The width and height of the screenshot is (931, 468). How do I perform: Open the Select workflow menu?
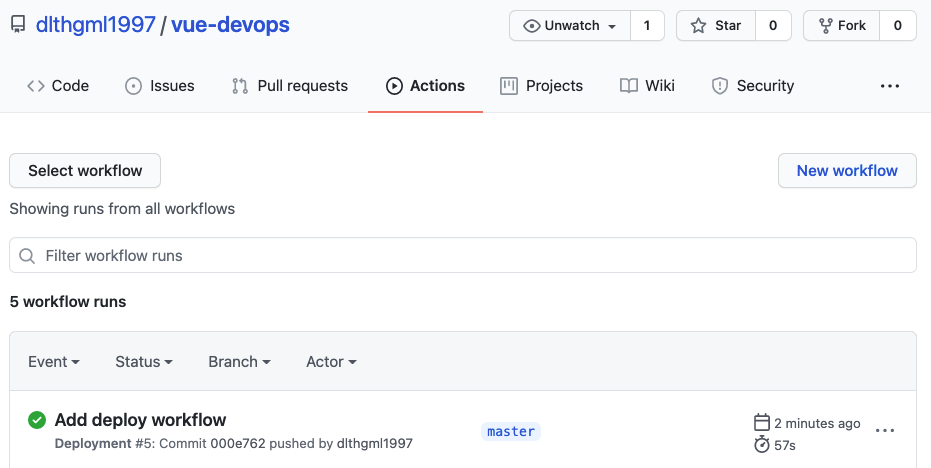pyautogui.click(x=85, y=170)
